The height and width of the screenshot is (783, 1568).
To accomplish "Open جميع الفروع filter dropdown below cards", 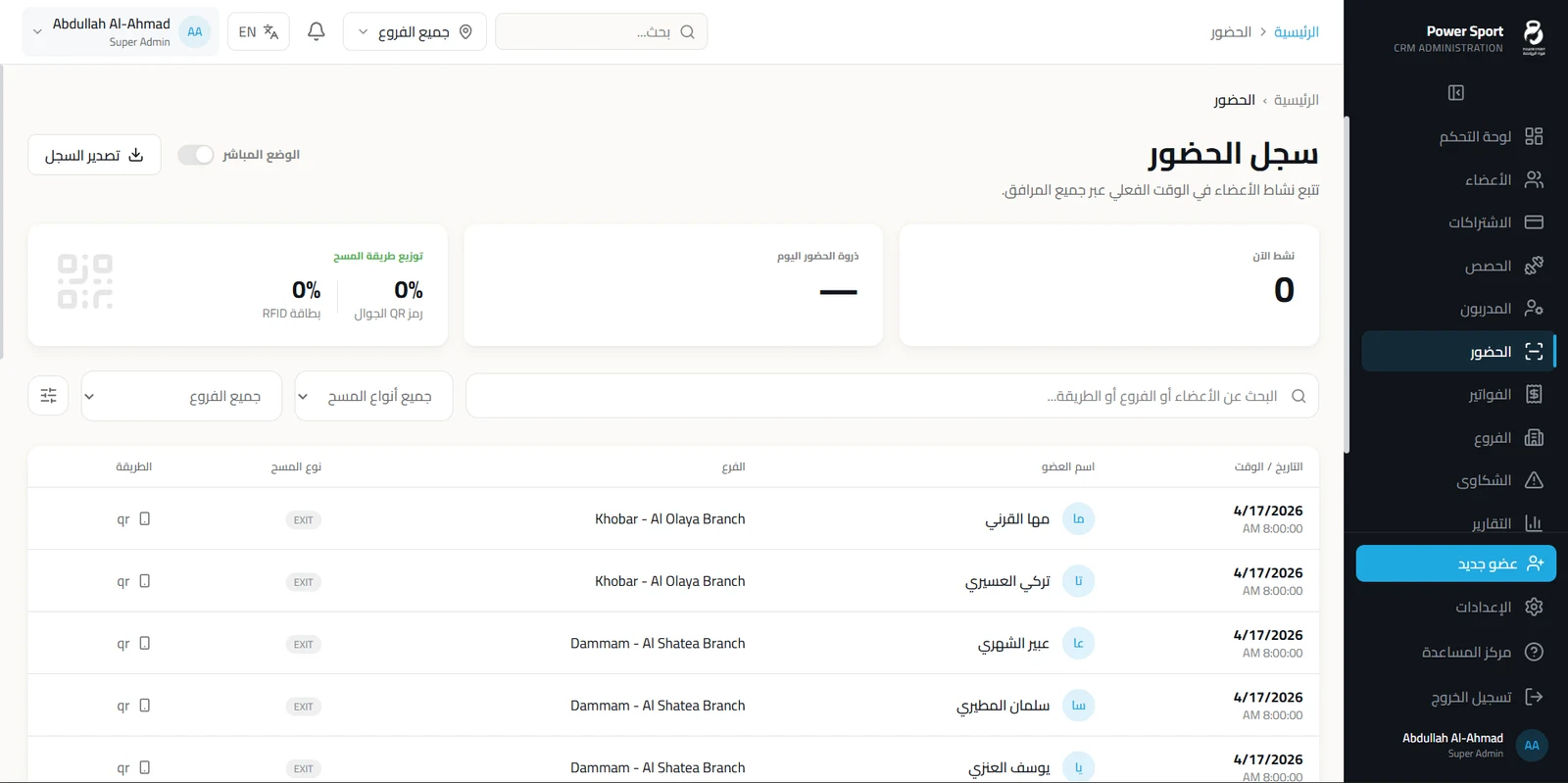I will [181, 396].
